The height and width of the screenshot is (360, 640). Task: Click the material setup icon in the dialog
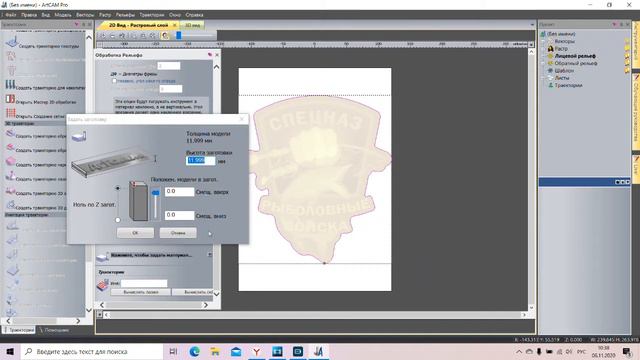point(79,136)
